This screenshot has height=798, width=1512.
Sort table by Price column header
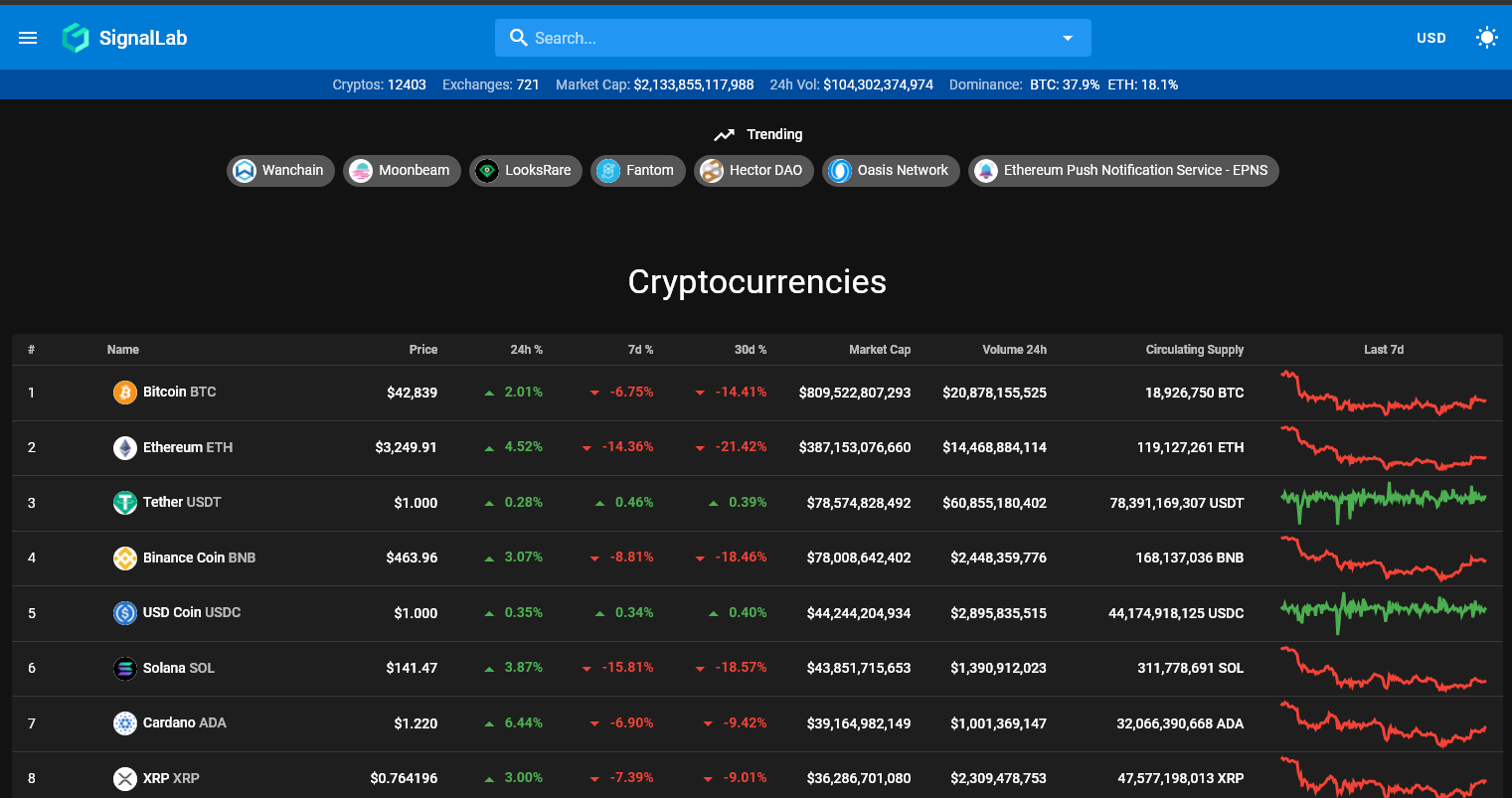click(422, 350)
